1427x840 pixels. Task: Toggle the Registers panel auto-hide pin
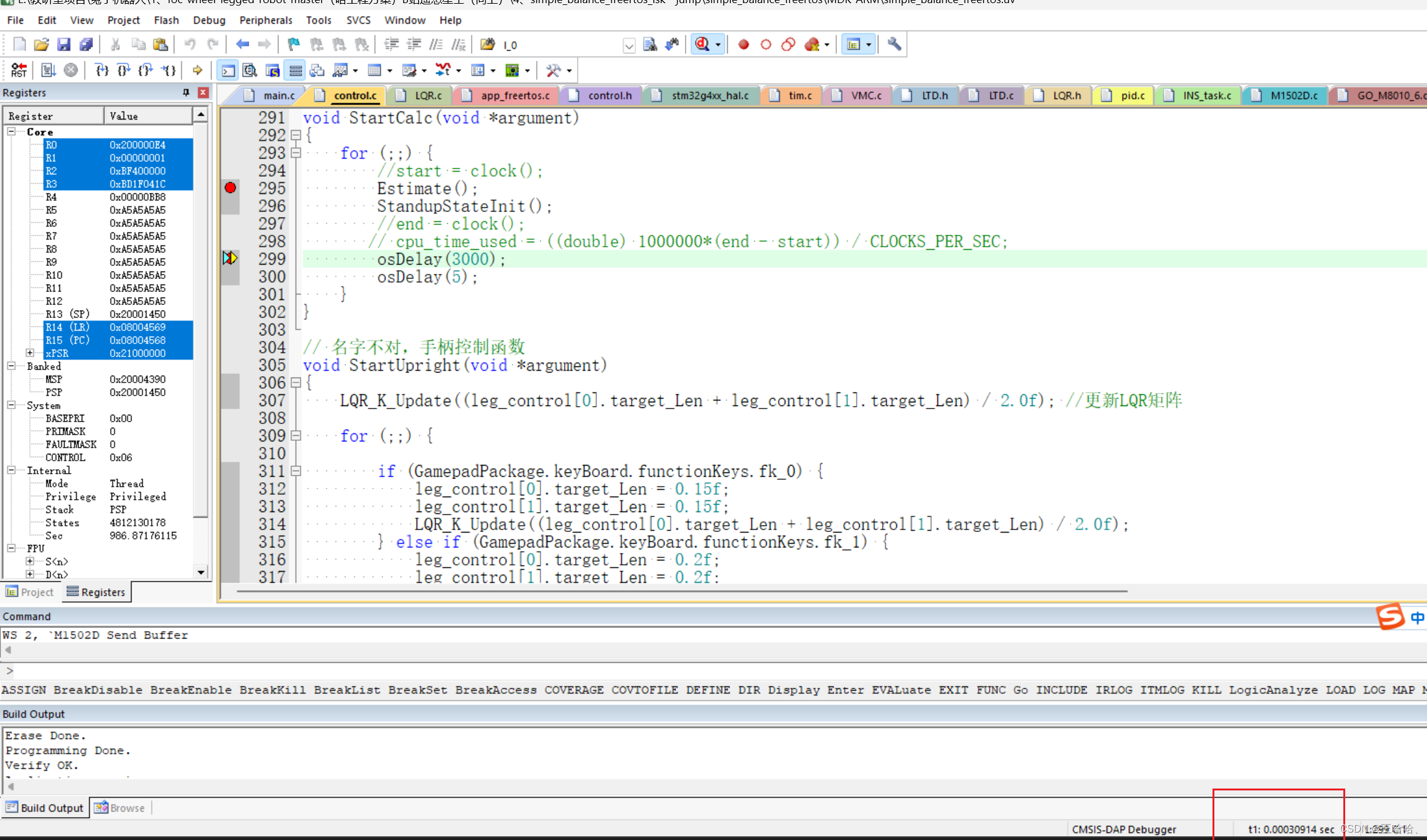(x=186, y=92)
